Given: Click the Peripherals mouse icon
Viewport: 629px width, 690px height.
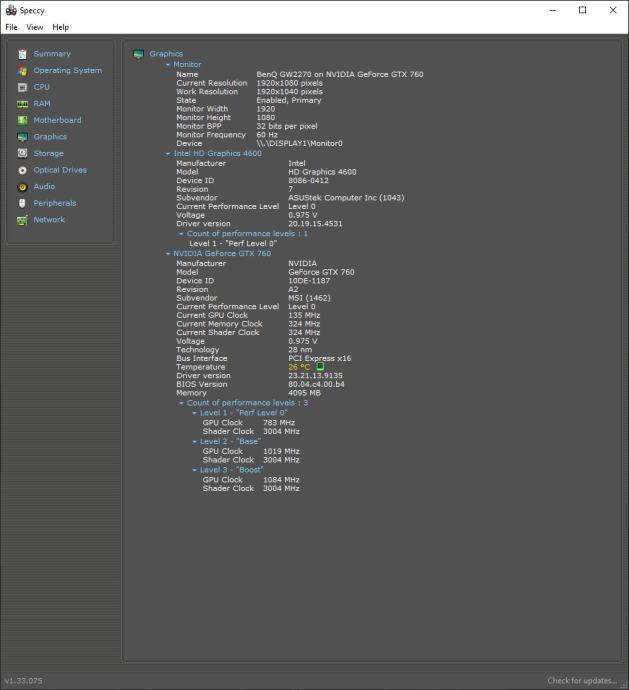Looking at the screenshot, I should (22, 203).
